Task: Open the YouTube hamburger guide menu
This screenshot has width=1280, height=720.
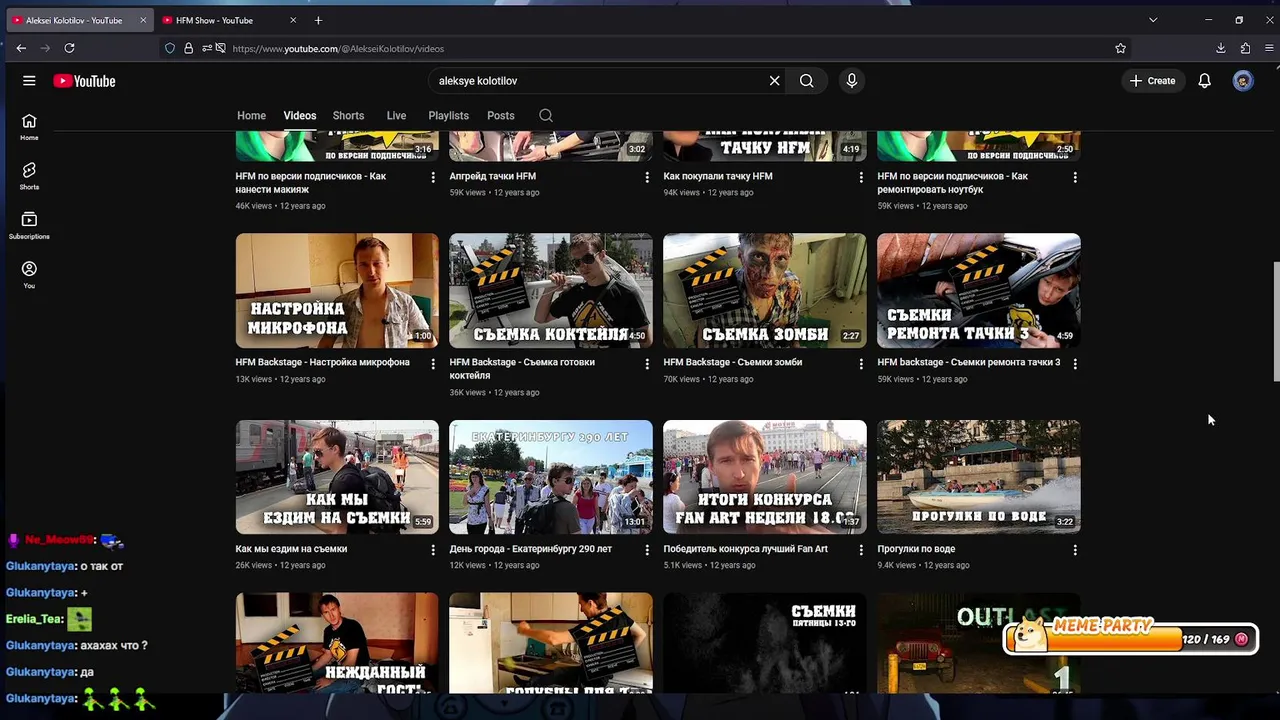Action: (x=29, y=81)
